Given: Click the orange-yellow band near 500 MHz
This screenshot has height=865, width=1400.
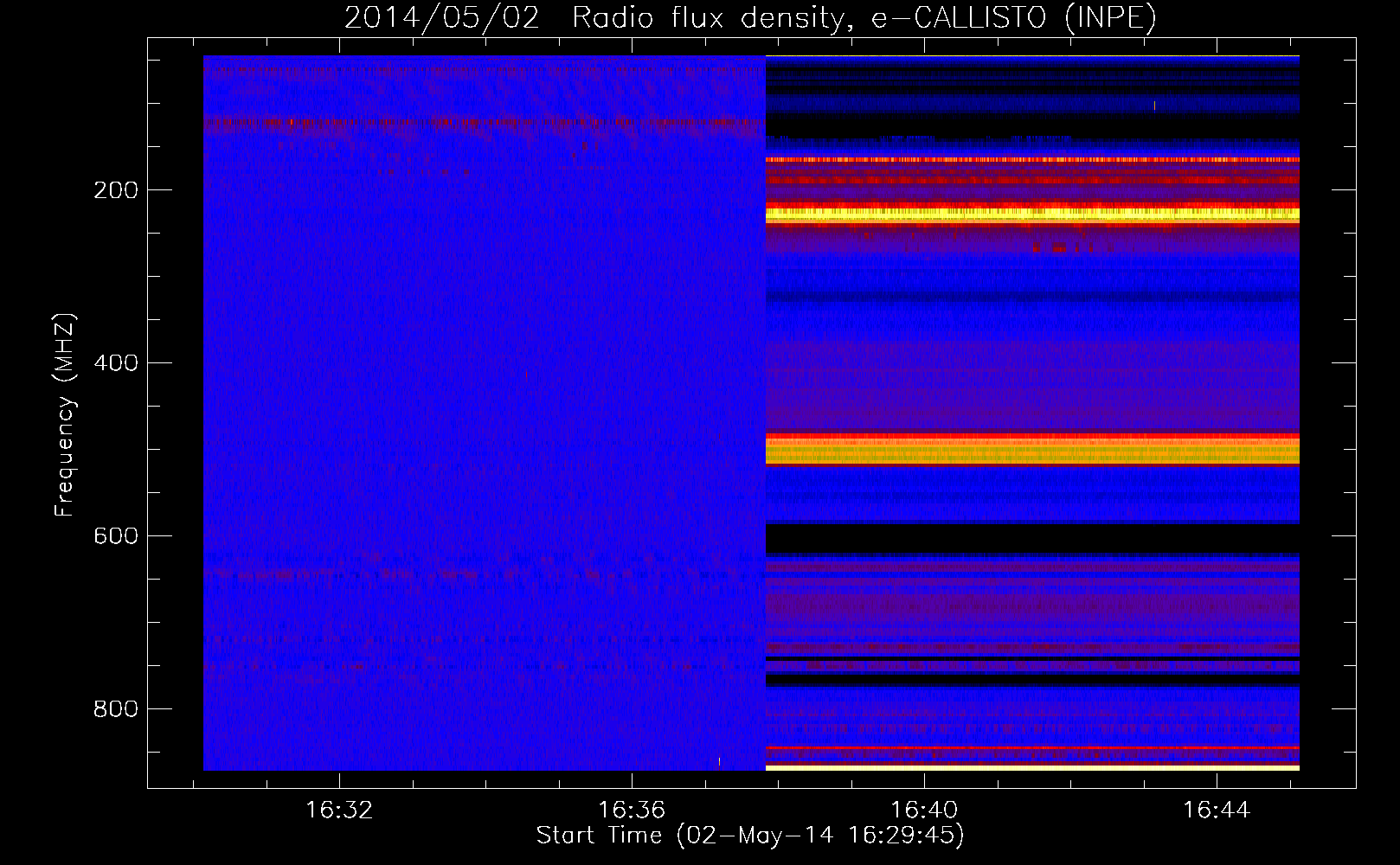Looking at the screenshot, I should (x=1032, y=450).
